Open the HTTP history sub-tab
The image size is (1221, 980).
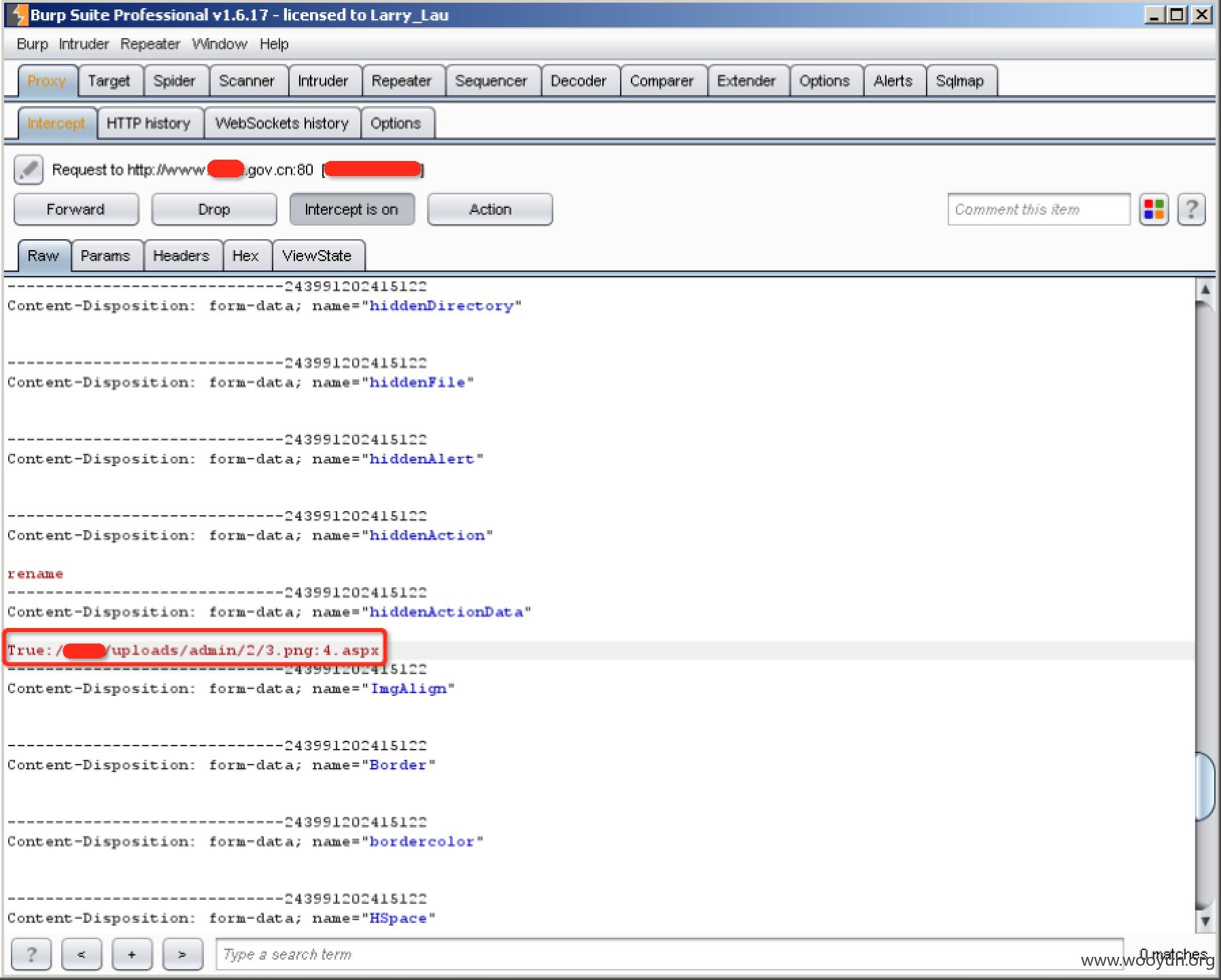click(x=149, y=123)
